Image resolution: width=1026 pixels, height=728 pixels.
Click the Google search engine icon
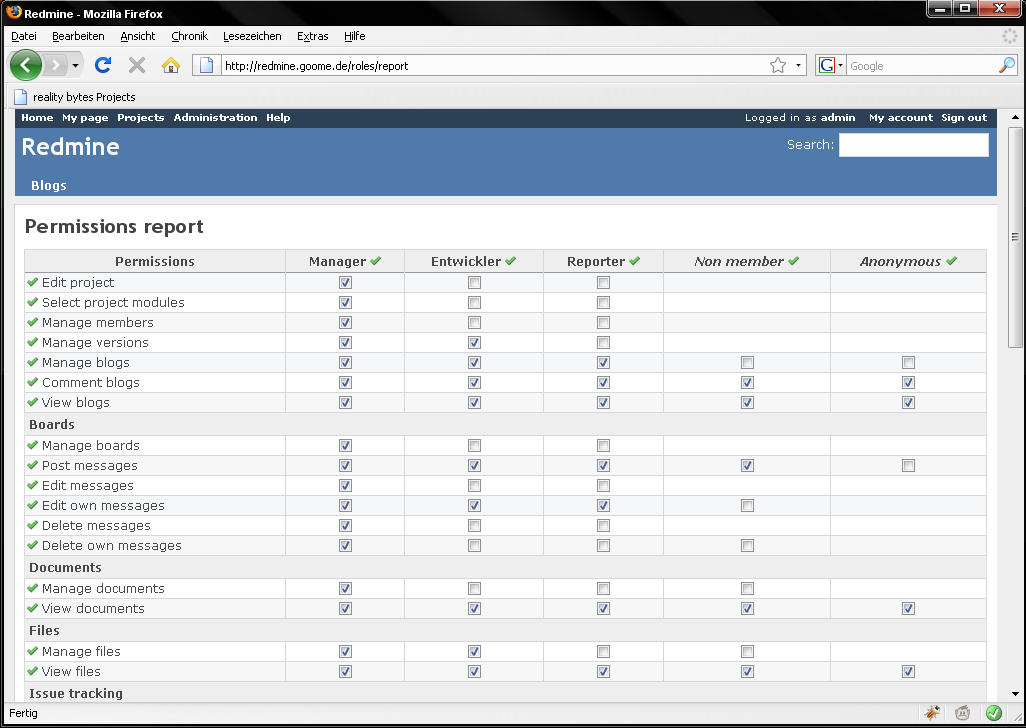827,65
